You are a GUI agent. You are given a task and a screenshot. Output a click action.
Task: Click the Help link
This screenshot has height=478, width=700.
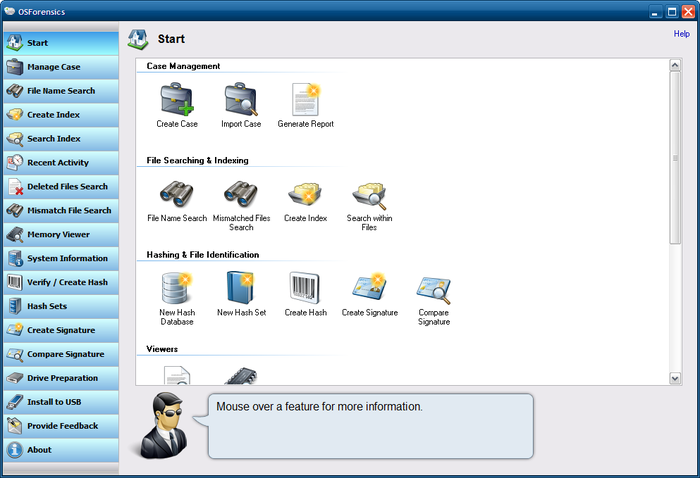[682, 34]
